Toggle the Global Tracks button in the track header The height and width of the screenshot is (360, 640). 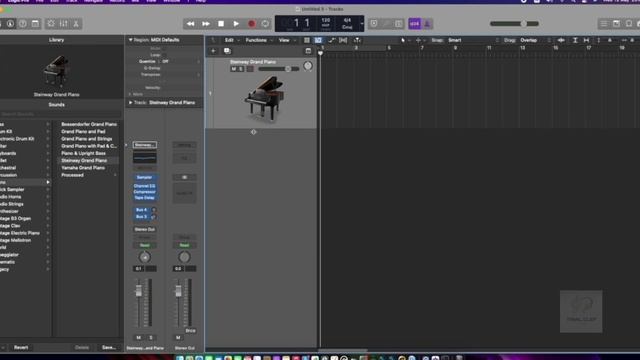click(308, 51)
